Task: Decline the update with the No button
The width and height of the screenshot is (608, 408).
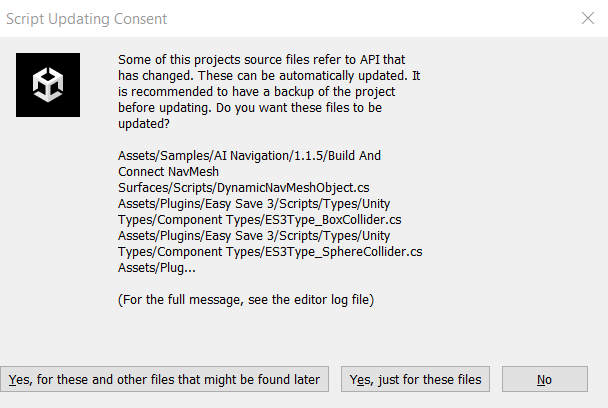Action: [544, 379]
